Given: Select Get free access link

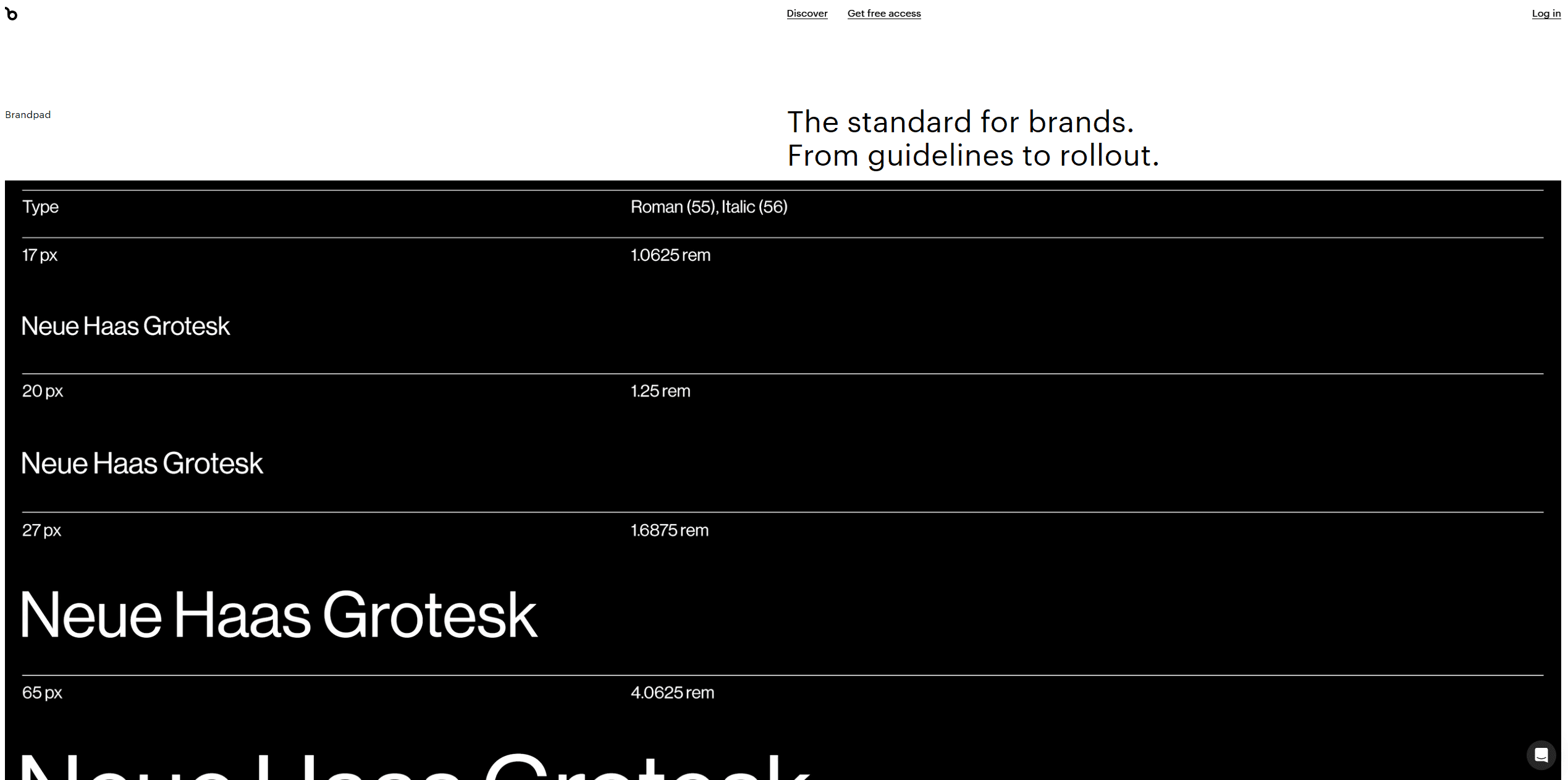Looking at the screenshot, I should (x=884, y=14).
